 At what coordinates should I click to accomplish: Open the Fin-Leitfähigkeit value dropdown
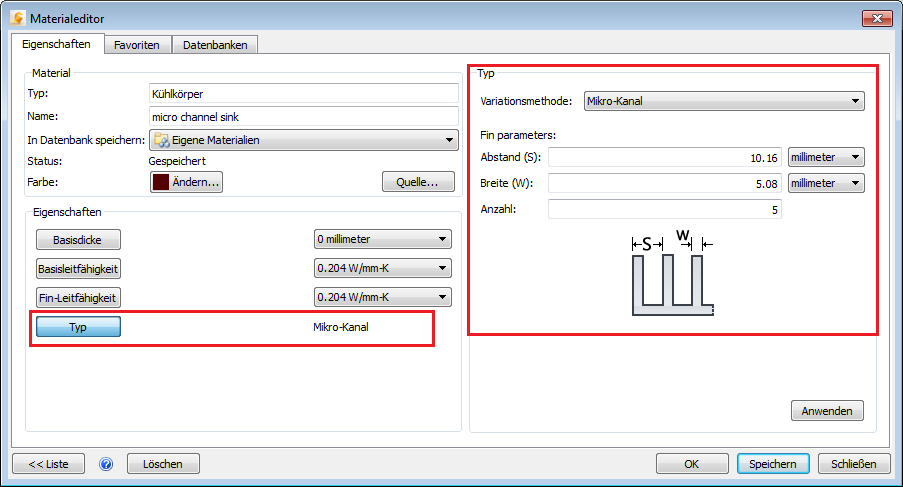pyautogui.click(x=382, y=297)
